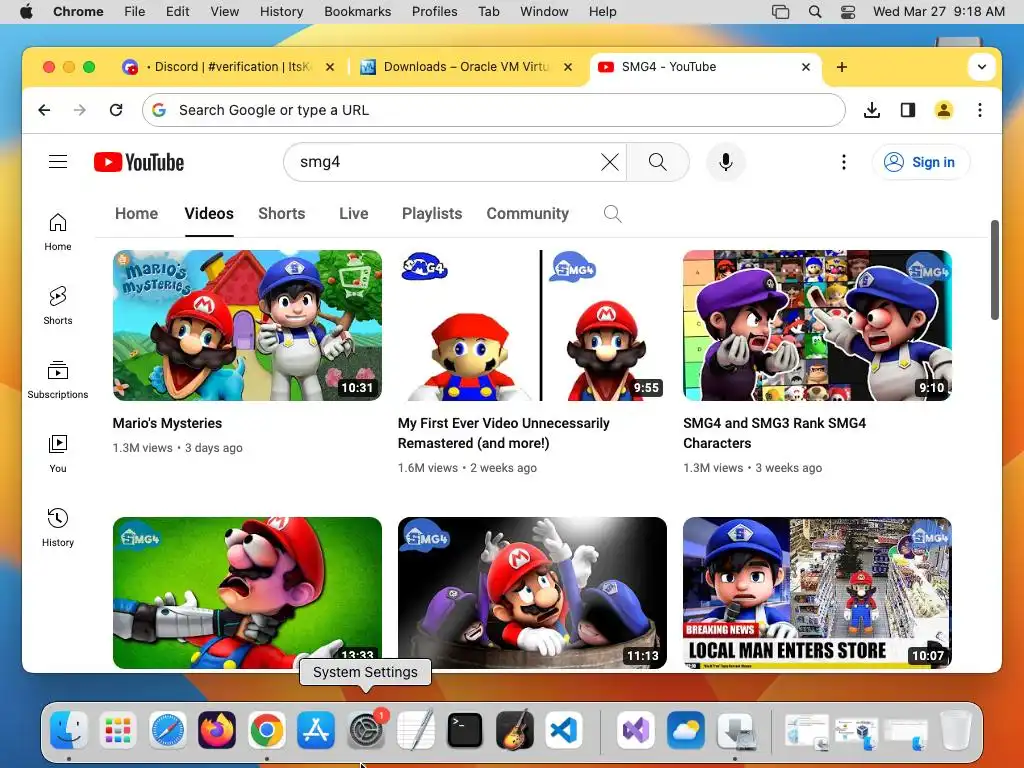Switch to Downloads – Oracle VM tab
This screenshot has width=1024, height=768.
(x=466, y=67)
